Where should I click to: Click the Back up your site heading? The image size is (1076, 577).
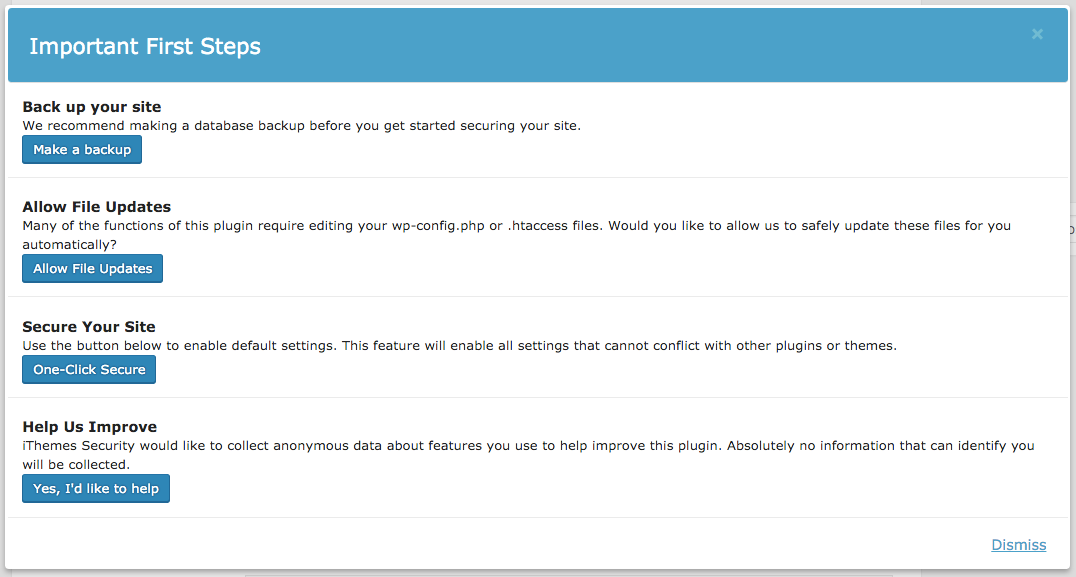click(x=92, y=107)
